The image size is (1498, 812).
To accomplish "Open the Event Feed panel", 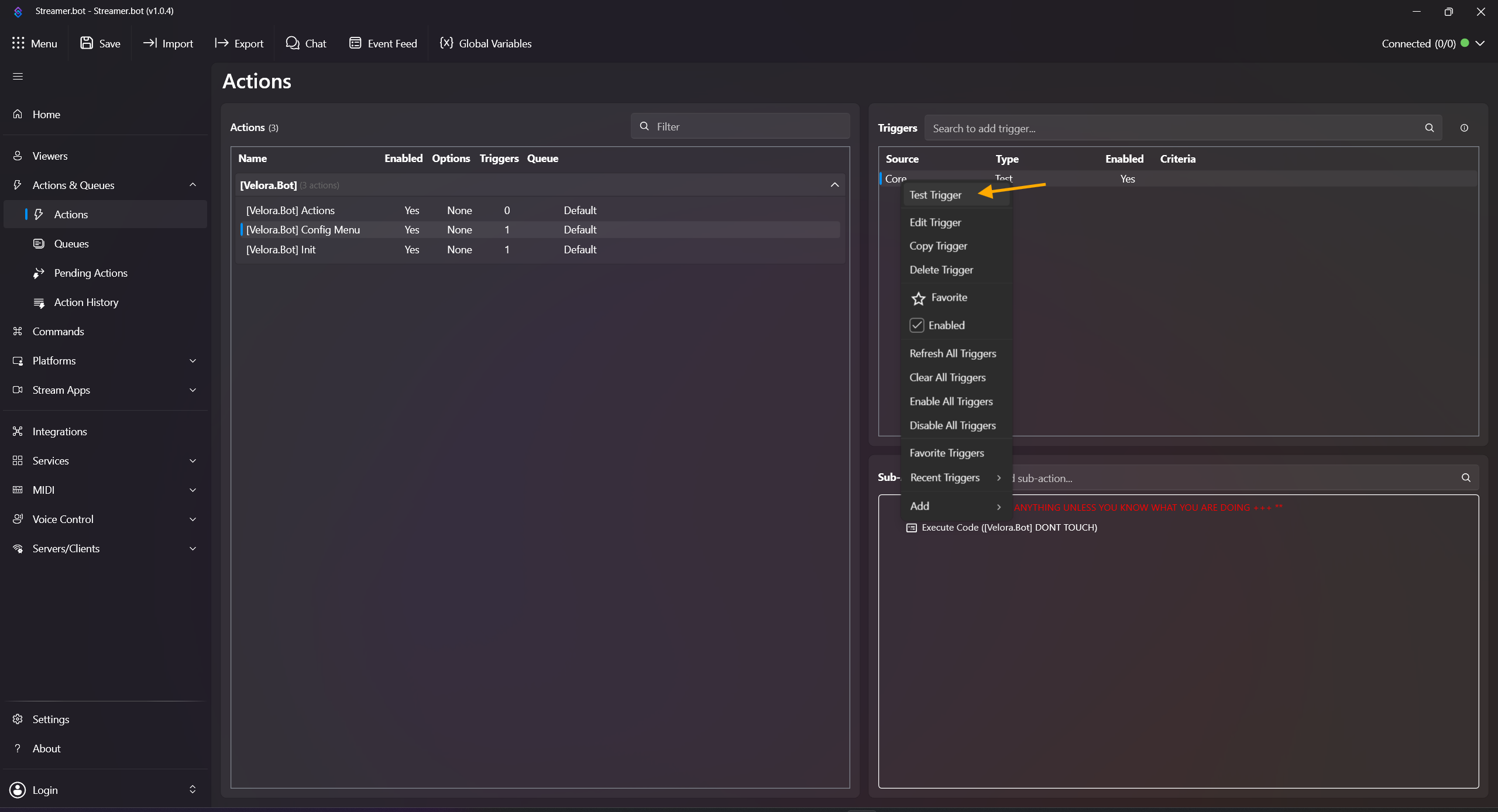I will click(383, 43).
